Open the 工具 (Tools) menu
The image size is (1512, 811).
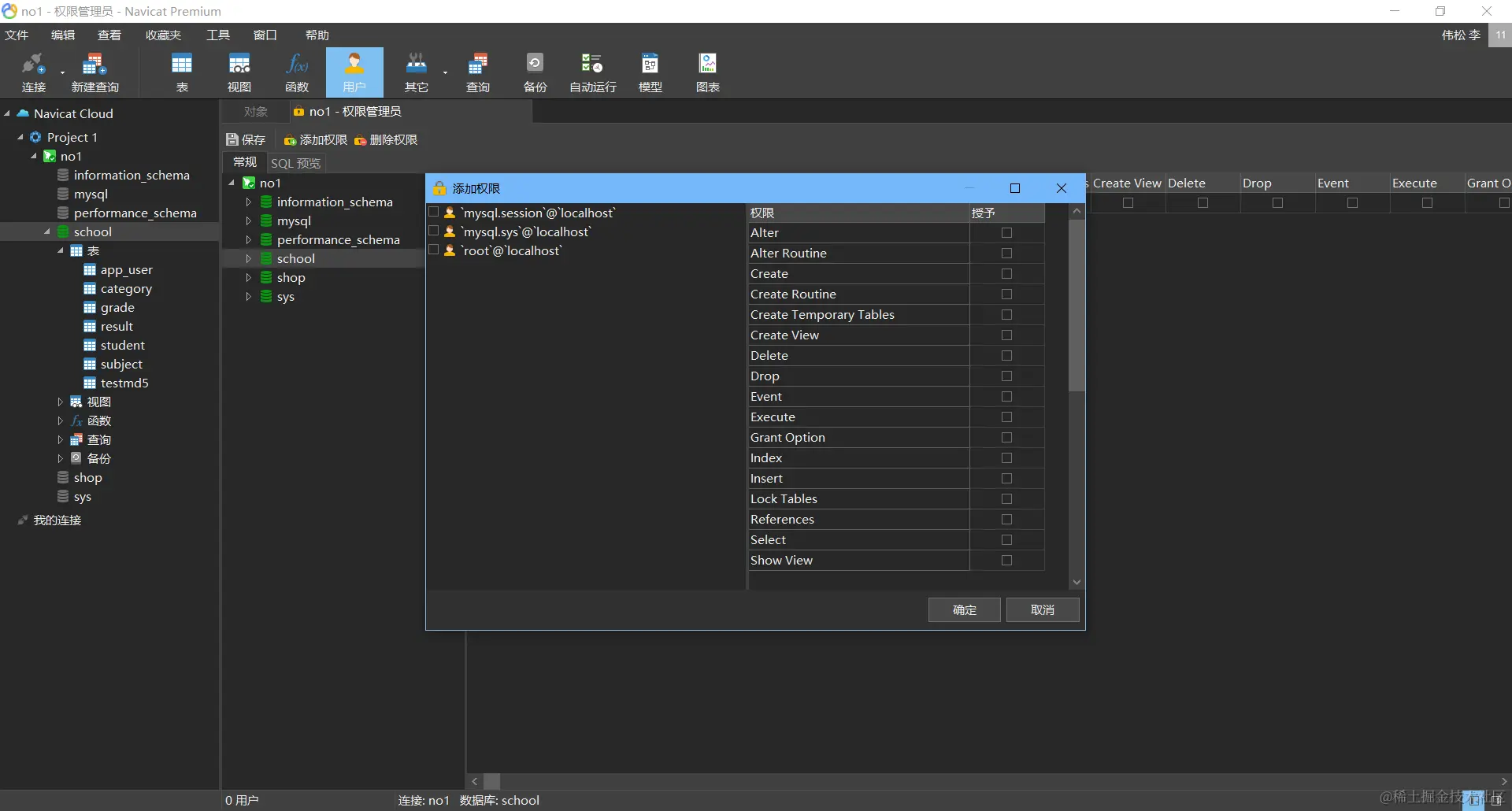(218, 35)
